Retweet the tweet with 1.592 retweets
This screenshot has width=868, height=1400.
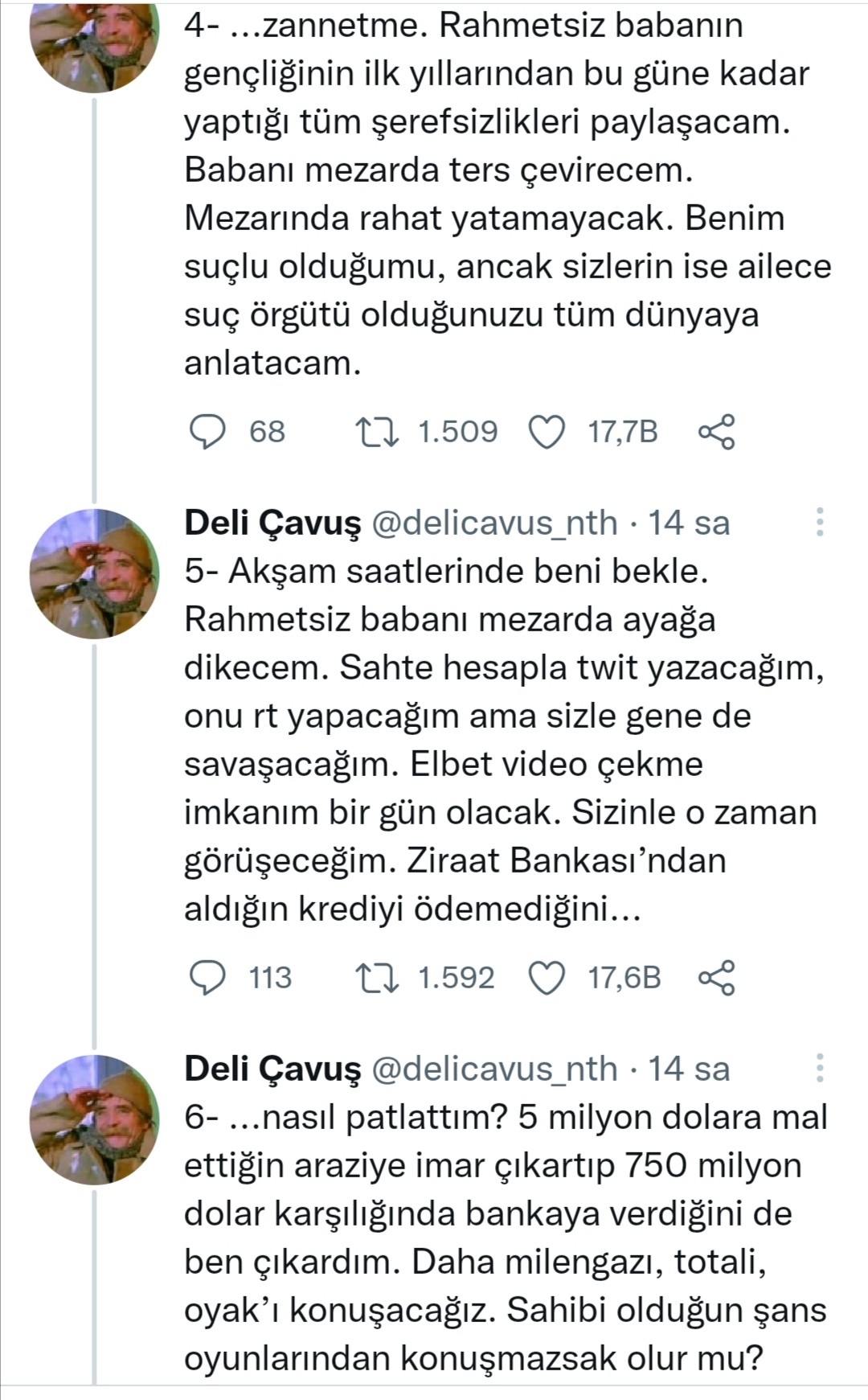coord(378,978)
